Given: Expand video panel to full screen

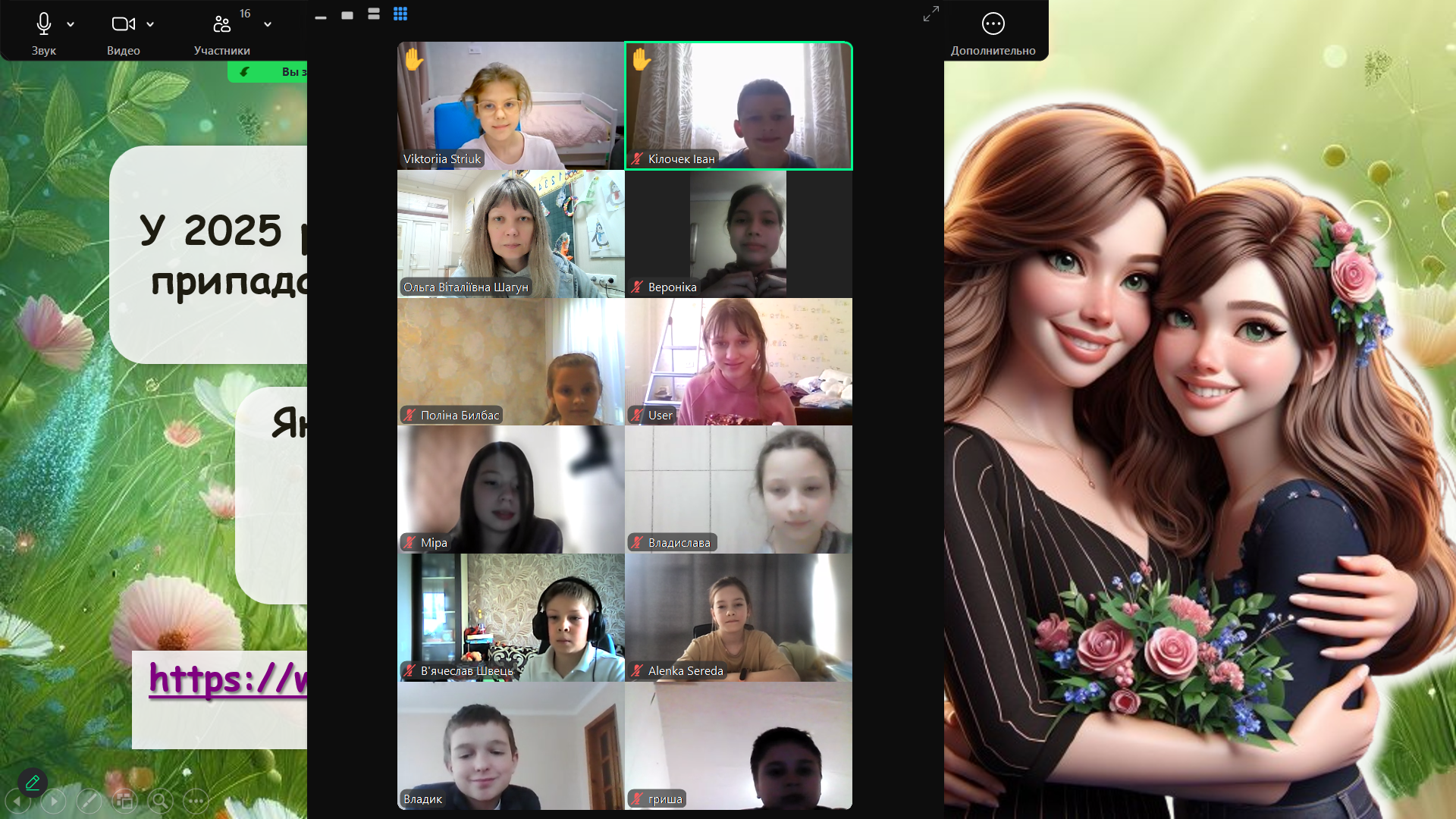Looking at the screenshot, I should point(931,14).
